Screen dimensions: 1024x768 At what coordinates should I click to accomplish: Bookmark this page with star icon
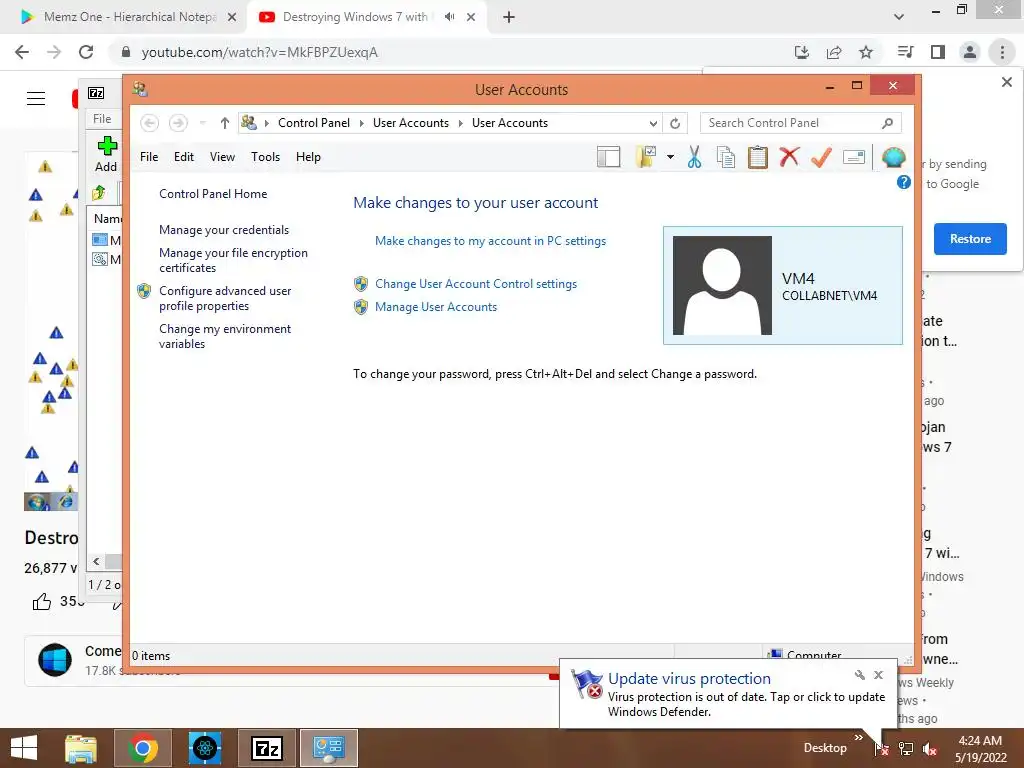point(866,52)
